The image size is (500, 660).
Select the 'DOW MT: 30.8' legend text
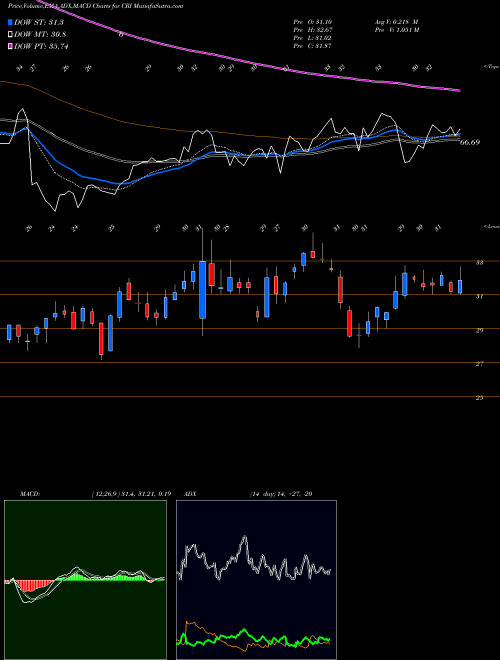40,35
